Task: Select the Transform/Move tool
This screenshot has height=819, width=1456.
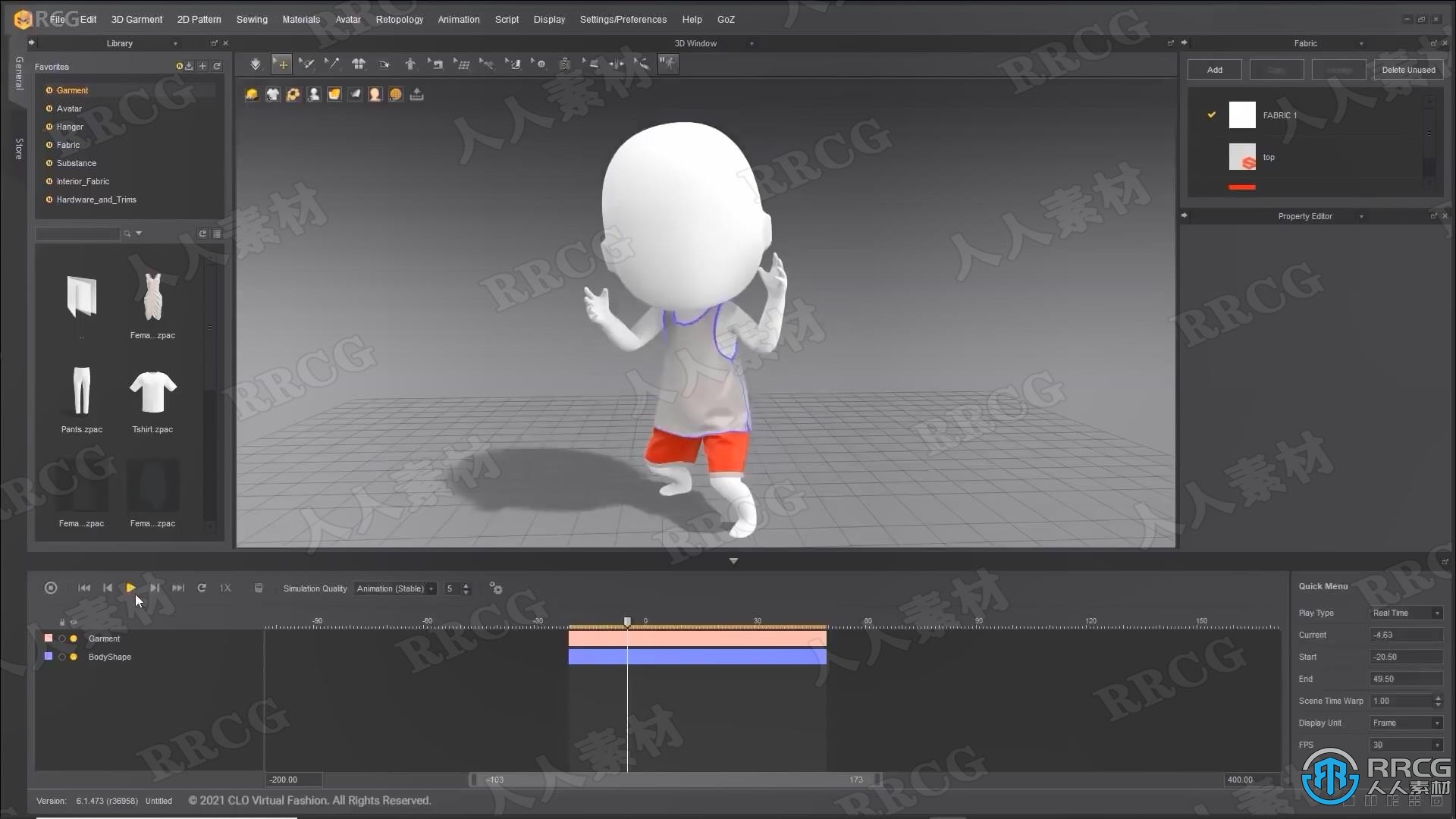Action: pos(282,63)
